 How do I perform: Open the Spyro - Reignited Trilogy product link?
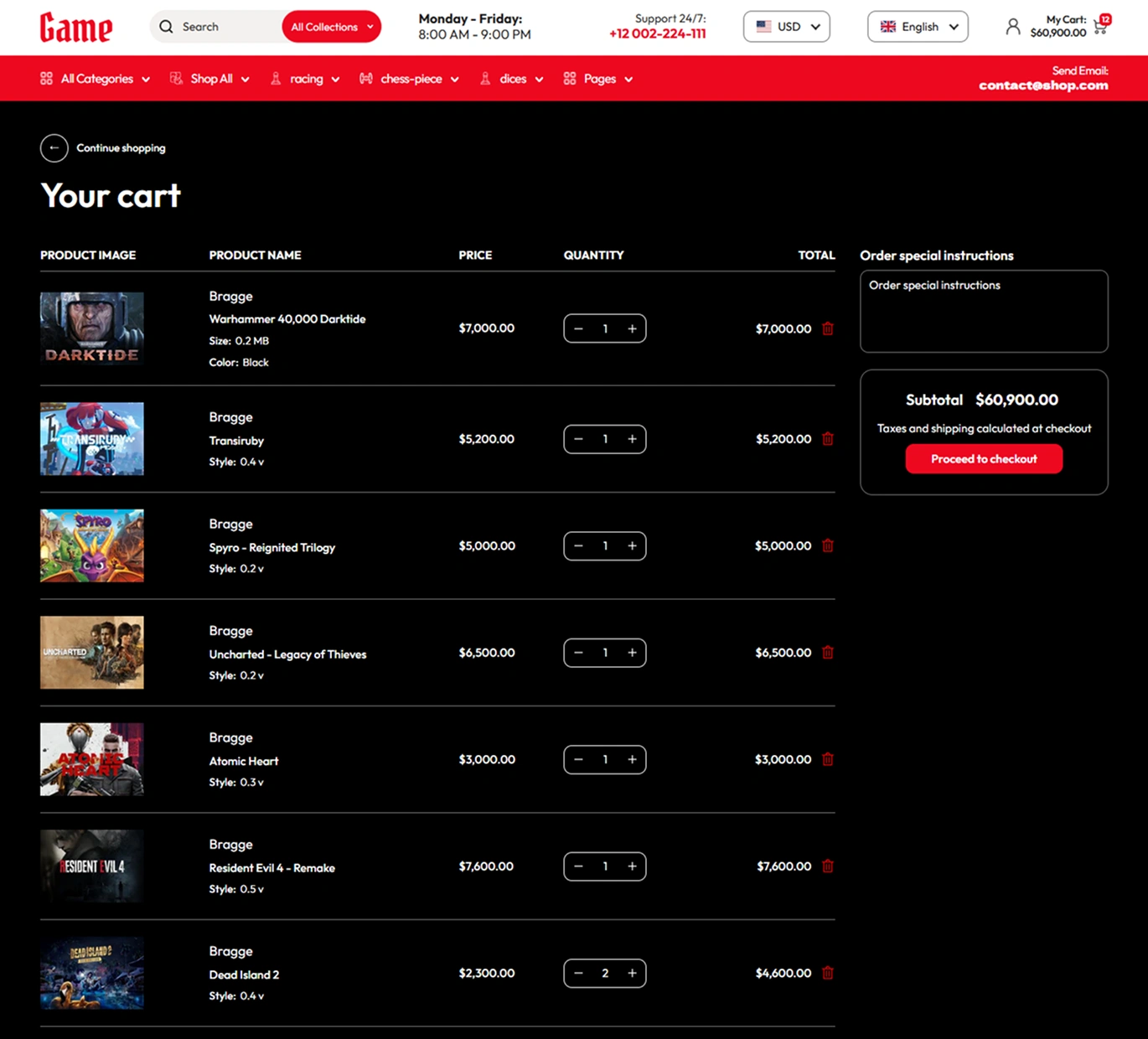(272, 548)
